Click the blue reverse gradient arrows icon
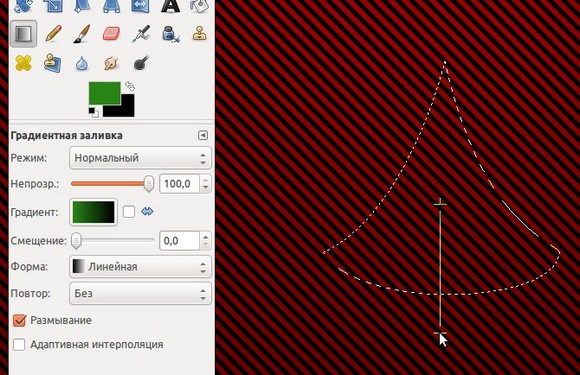The image size is (580, 375). coord(147,212)
